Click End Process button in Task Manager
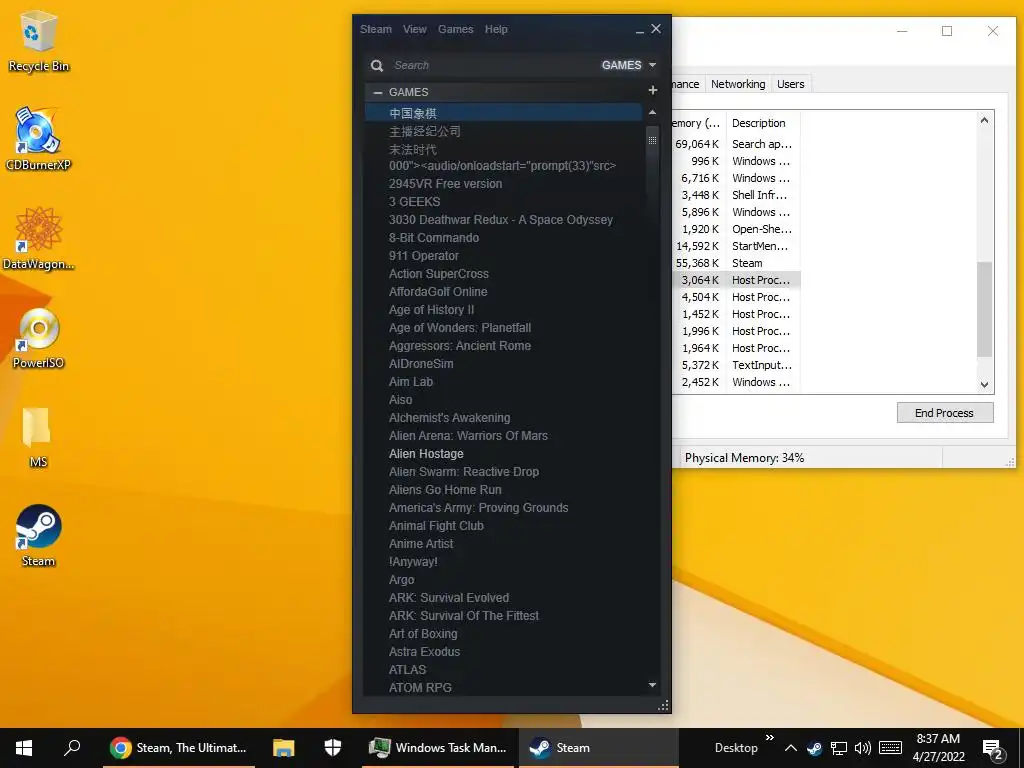 [944, 413]
